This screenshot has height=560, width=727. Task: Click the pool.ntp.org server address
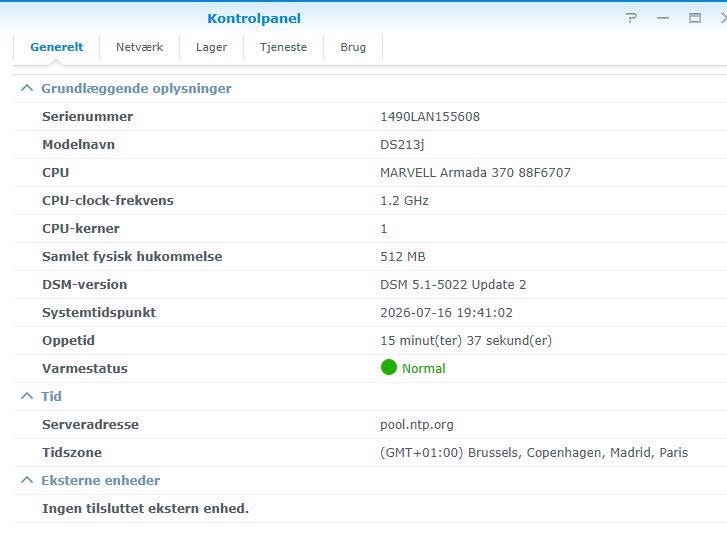click(417, 425)
